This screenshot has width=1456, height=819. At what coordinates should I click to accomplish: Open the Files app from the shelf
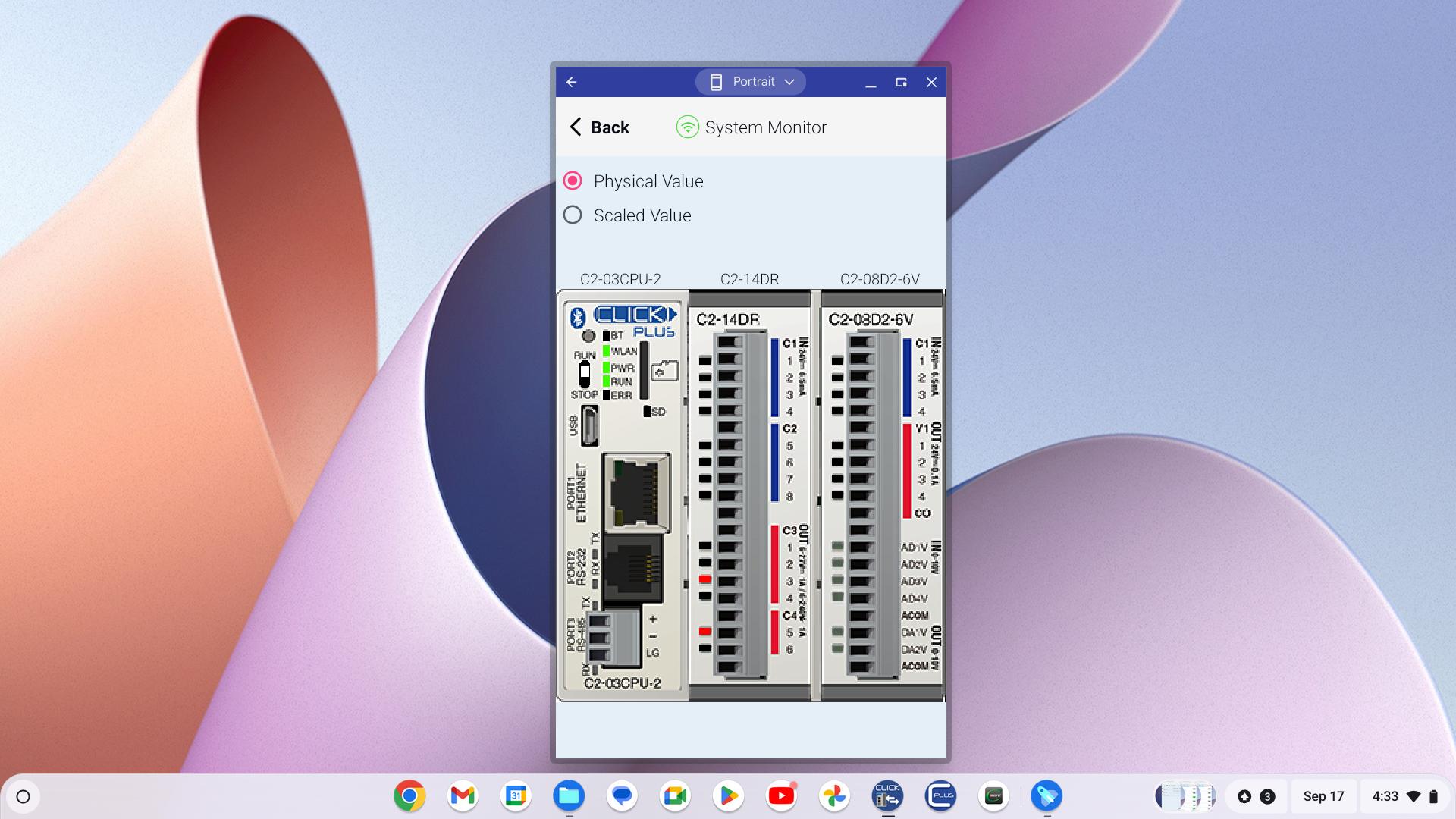tap(569, 796)
